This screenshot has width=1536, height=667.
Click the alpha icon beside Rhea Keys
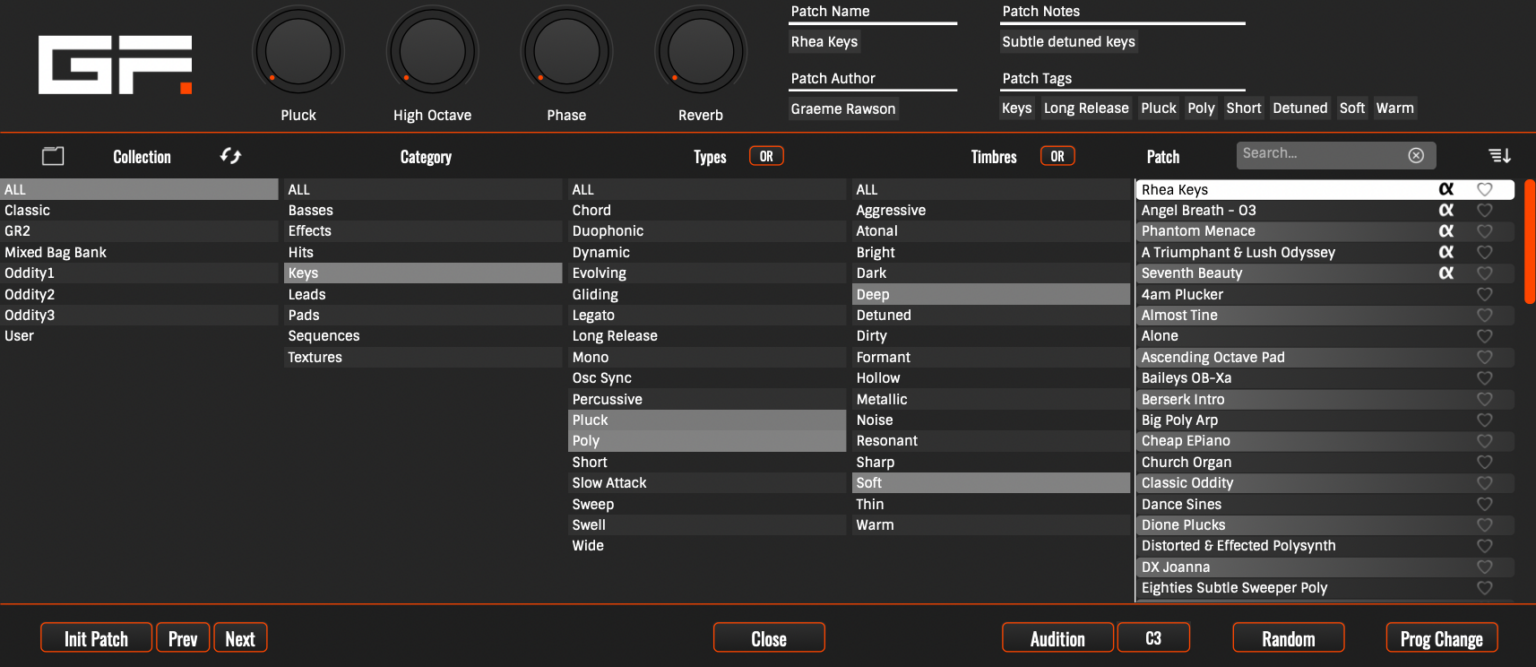1447,189
